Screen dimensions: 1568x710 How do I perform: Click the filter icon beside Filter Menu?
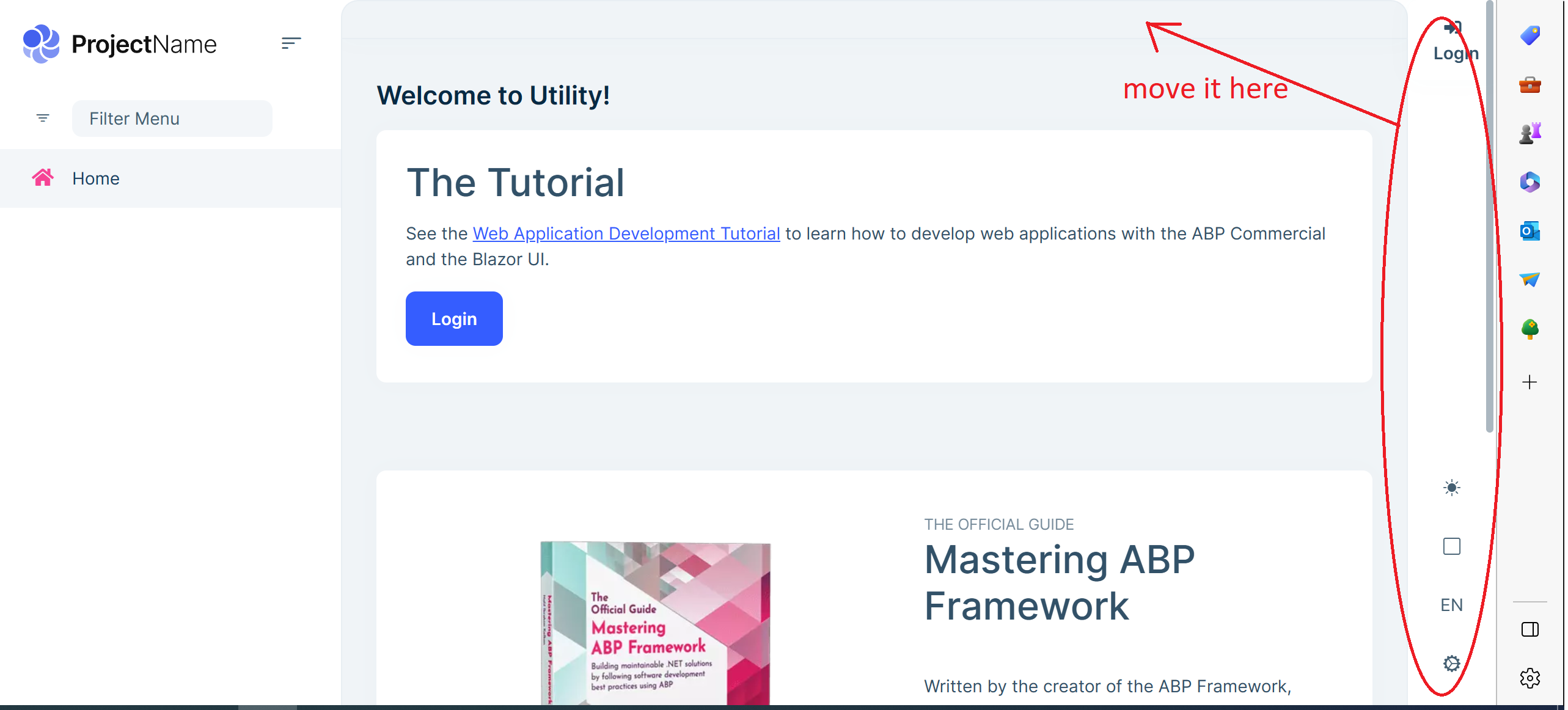(43, 118)
